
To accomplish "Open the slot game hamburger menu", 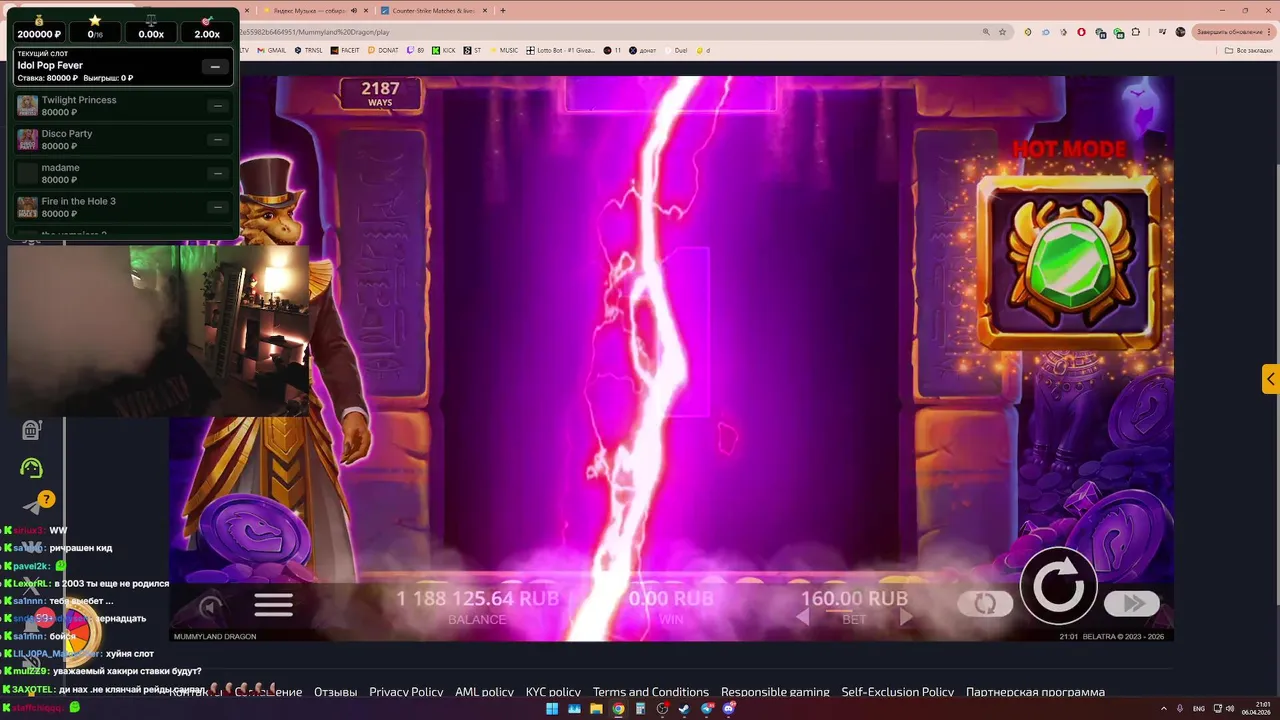I will 273,604.
